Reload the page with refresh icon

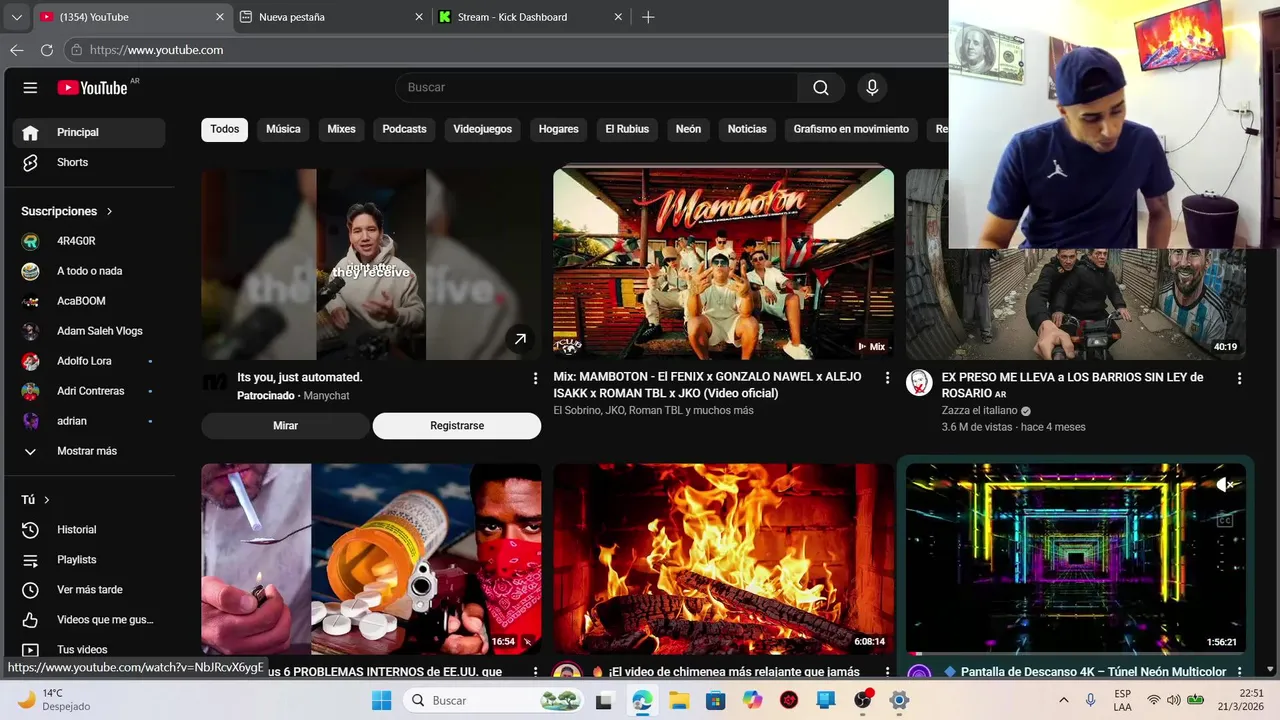point(47,50)
